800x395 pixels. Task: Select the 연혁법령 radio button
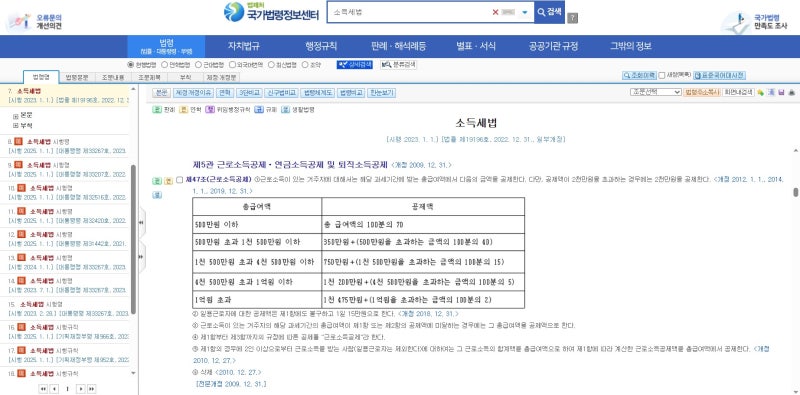tap(164, 65)
